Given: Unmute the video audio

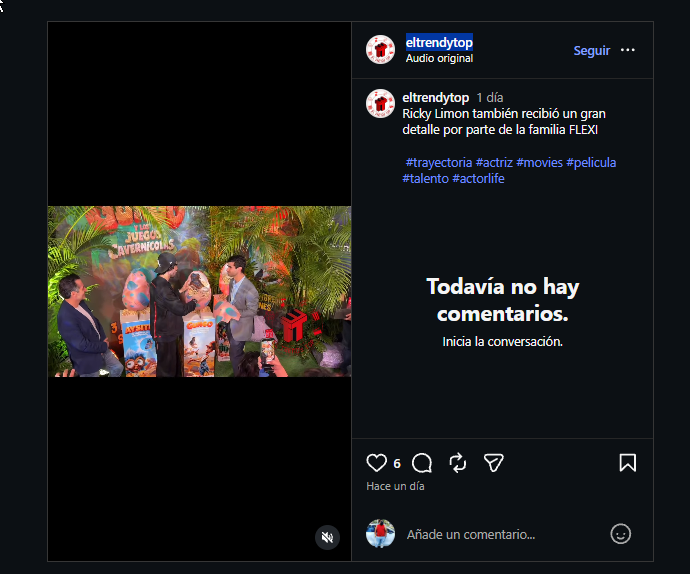Looking at the screenshot, I should click(327, 537).
